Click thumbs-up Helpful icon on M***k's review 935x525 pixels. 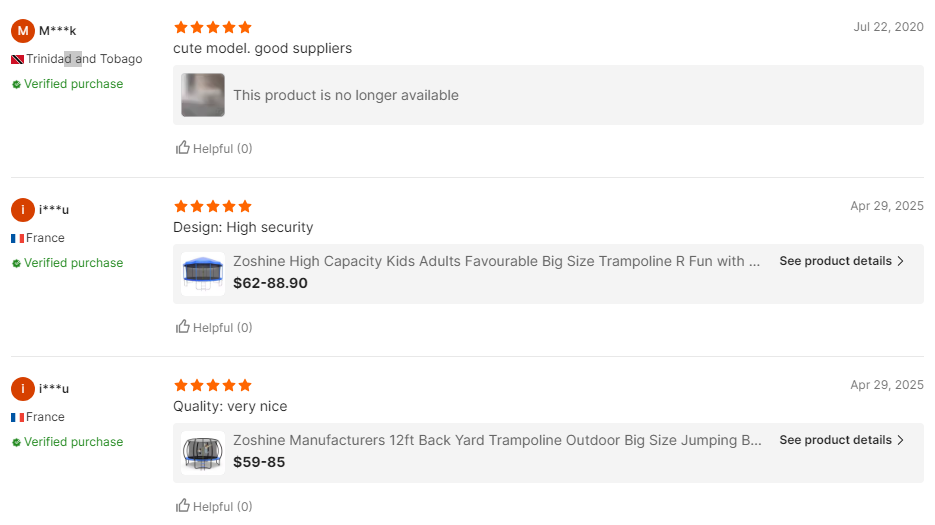(x=183, y=148)
